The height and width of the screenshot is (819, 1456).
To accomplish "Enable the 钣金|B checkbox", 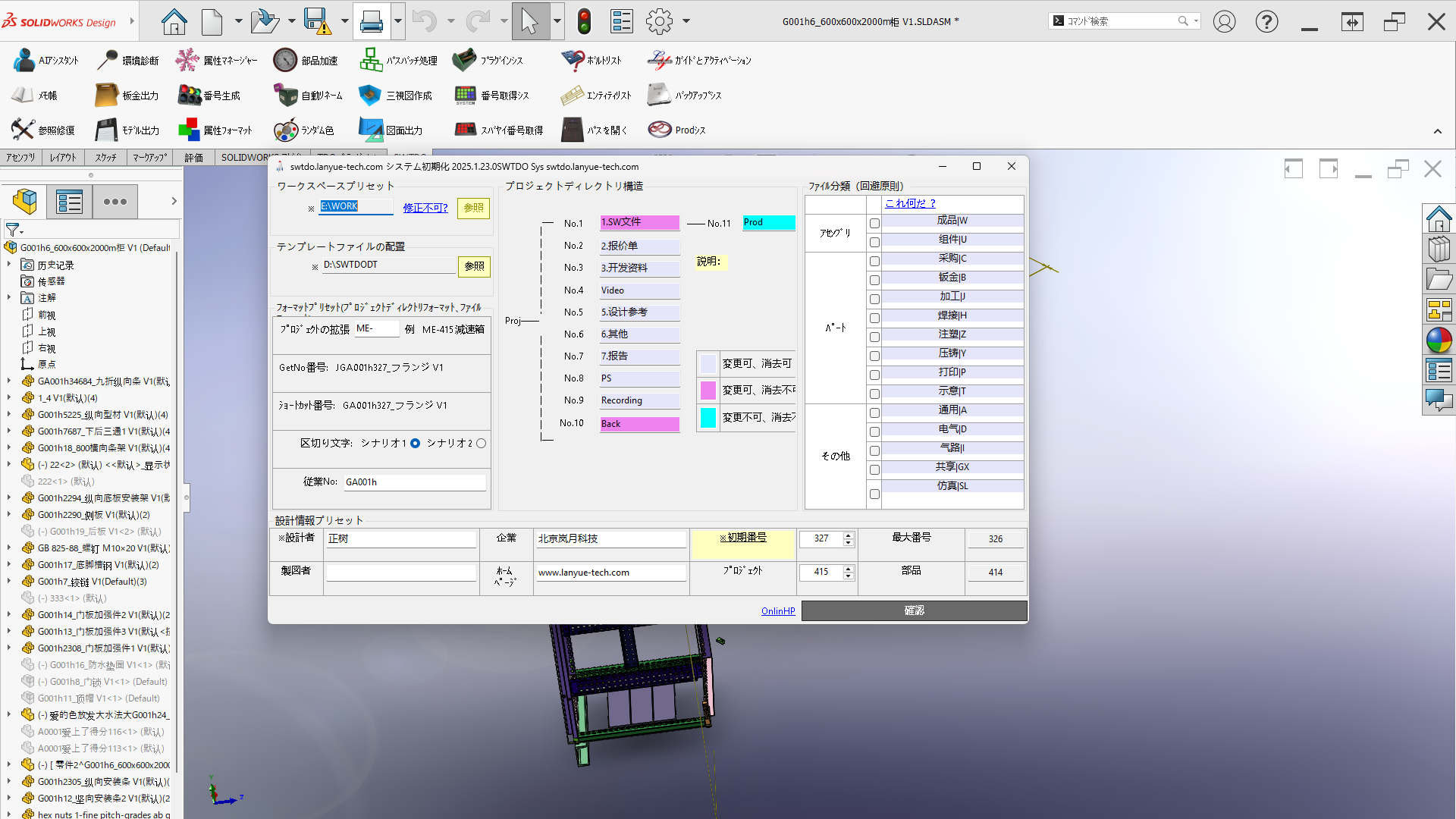I will click(x=874, y=281).
